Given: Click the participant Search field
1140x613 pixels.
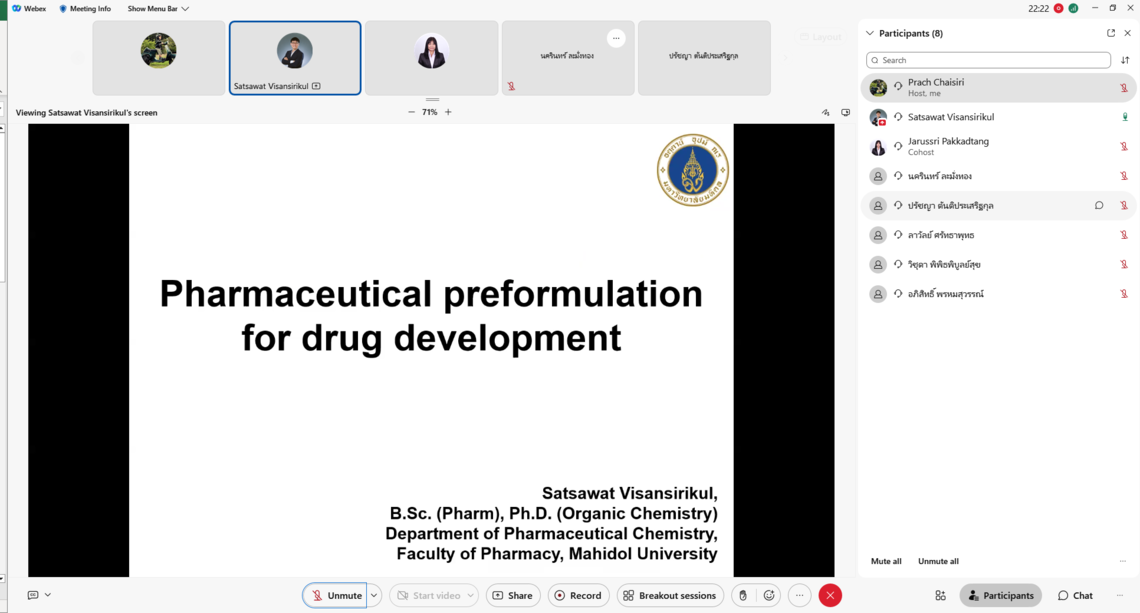Looking at the screenshot, I should pos(988,60).
